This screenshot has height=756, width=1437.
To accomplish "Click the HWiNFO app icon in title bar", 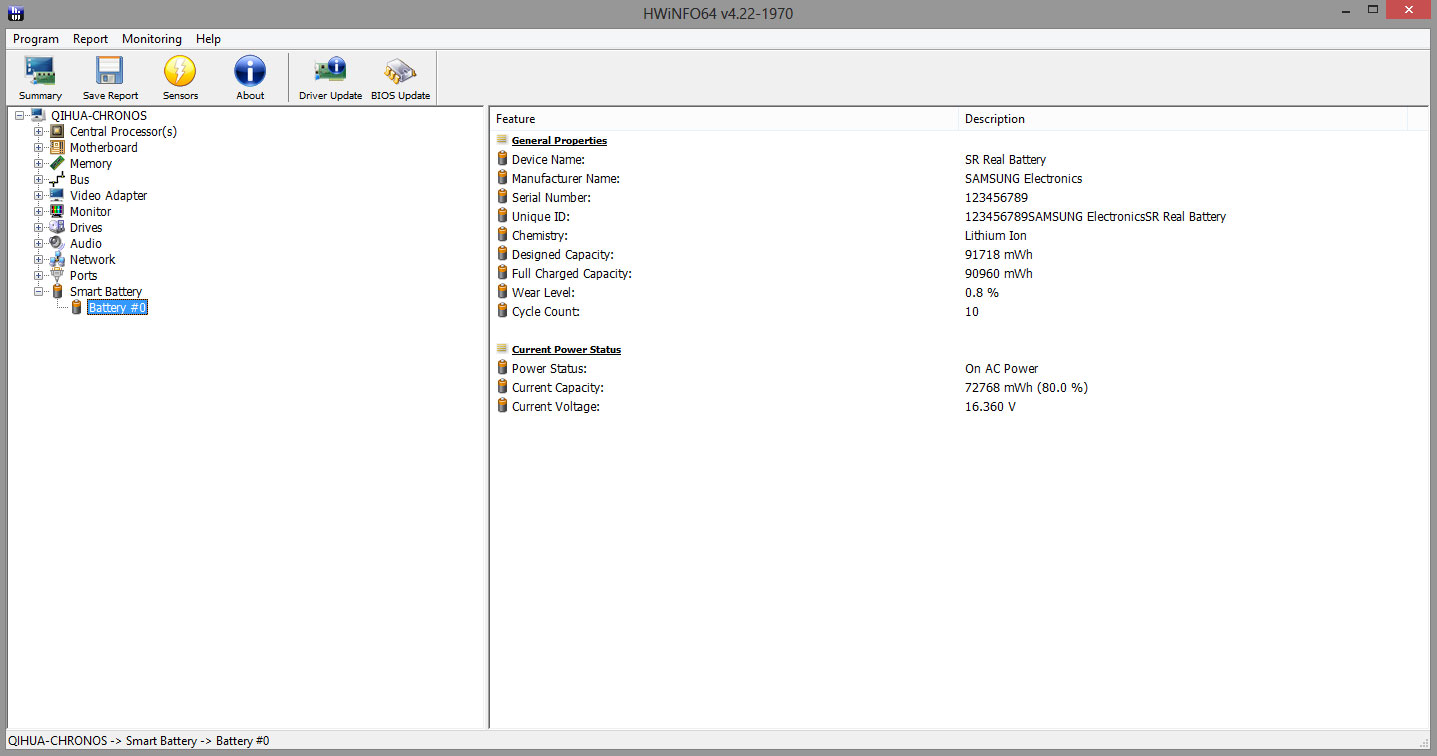I will pyautogui.click(x=15, y=13).
